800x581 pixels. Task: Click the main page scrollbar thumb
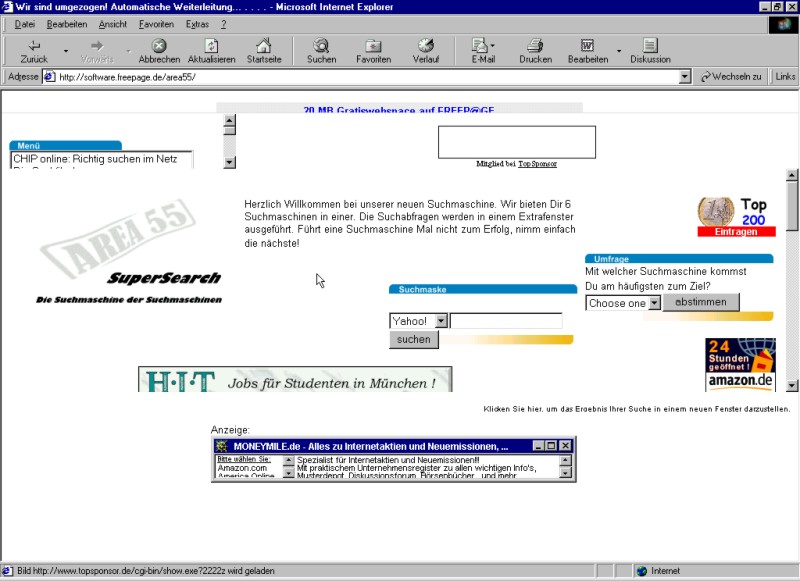point(792,206)
